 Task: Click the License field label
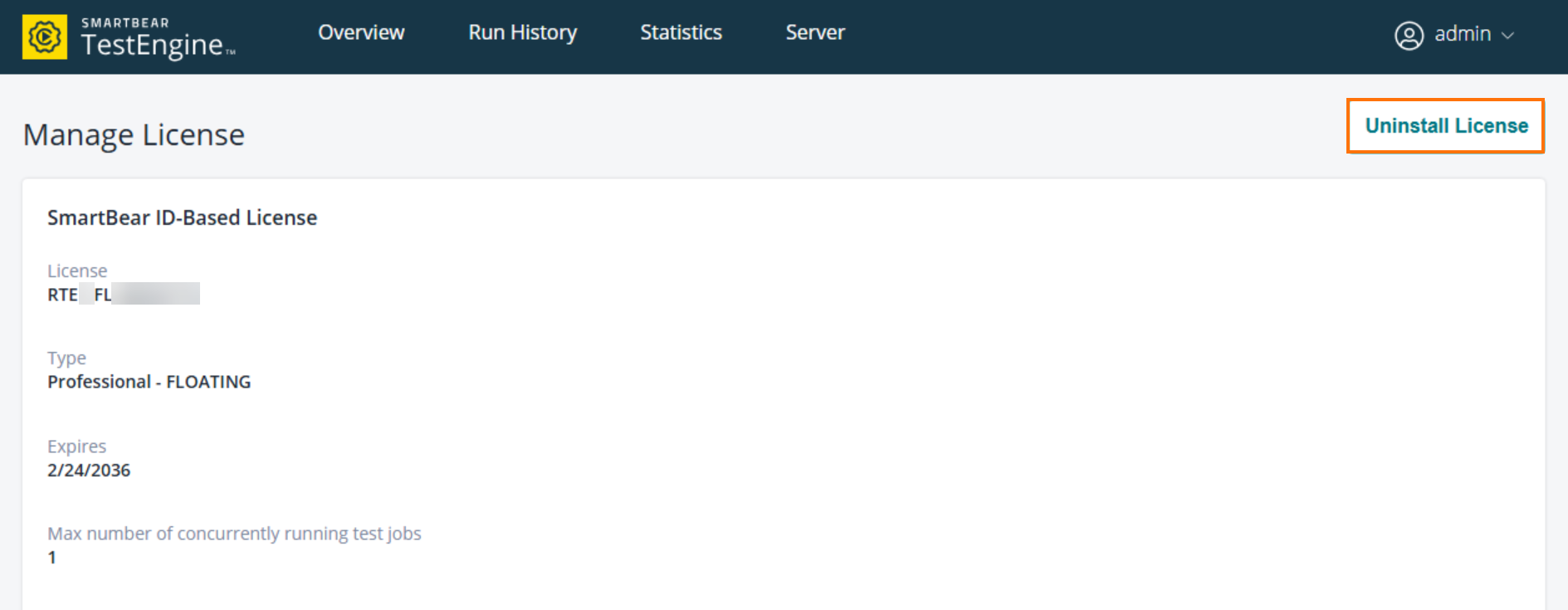click(x=77, y=271)
